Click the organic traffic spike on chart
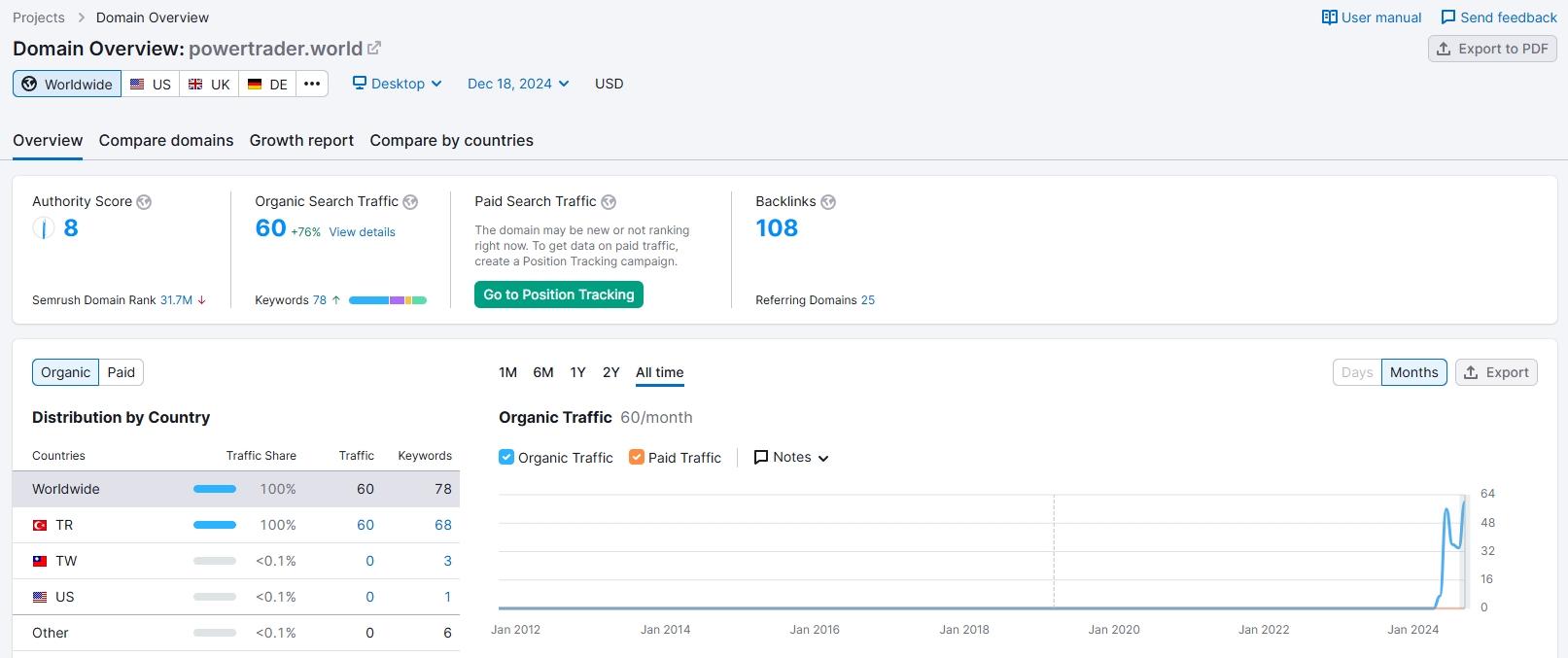The width and height of the screenshot is (1568, 658). [x=1447, y=509]
